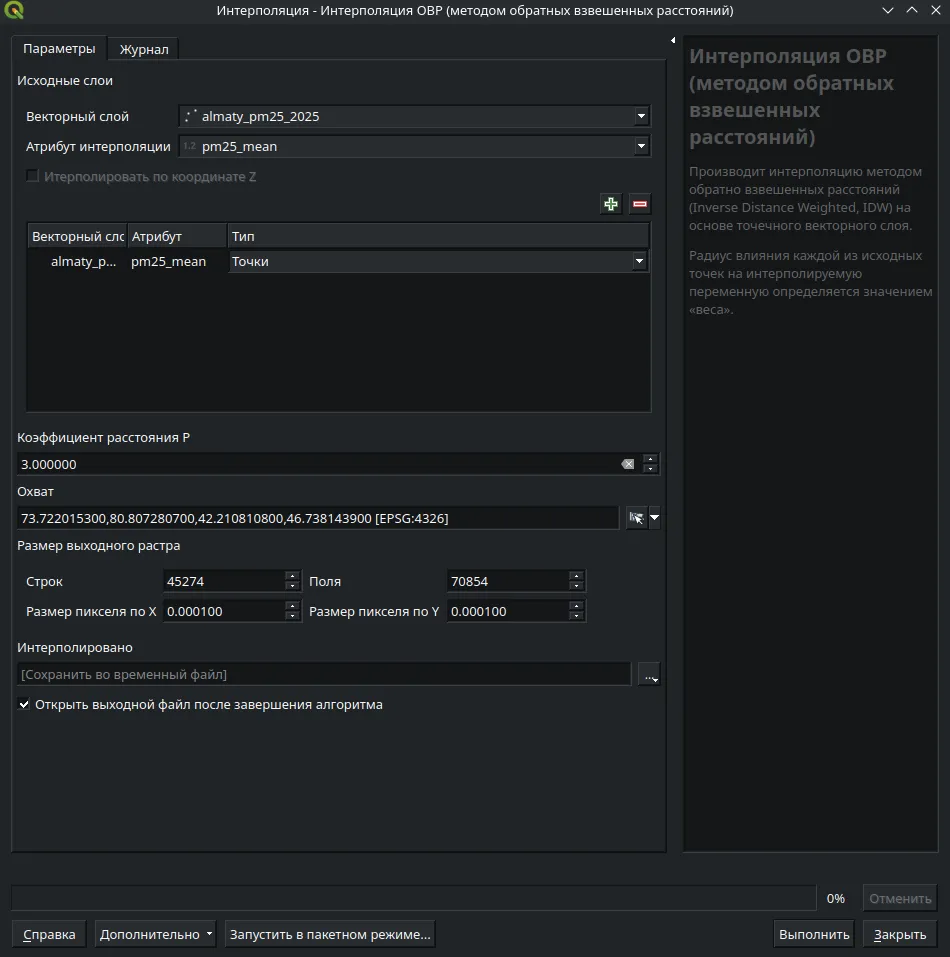This screenshot has height=957, width=950.
Task: Decrease pixel size Y value
Action: 576,616
